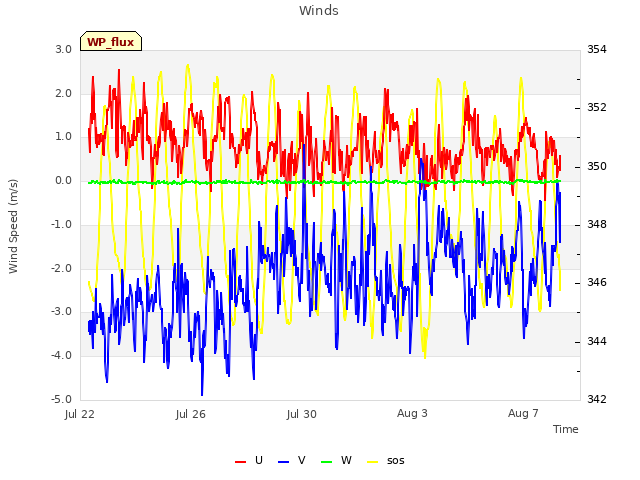Click the Winds chart title

(x=319, y=11)
